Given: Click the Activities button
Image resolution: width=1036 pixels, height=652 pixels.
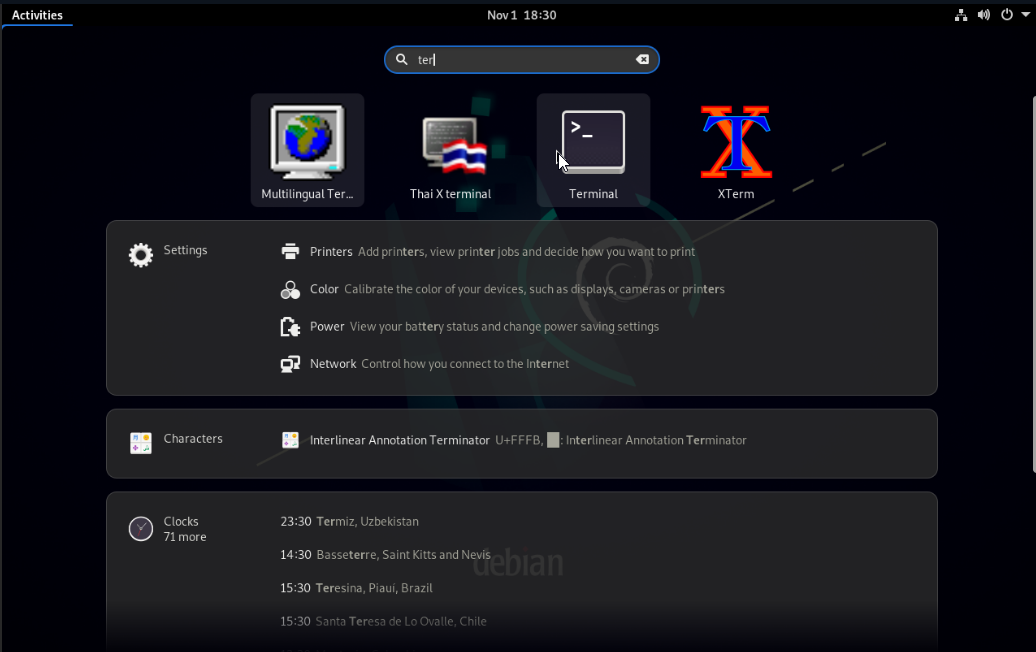Looking at the screenshot, I should pyautogui.click(x=37, y=15).
